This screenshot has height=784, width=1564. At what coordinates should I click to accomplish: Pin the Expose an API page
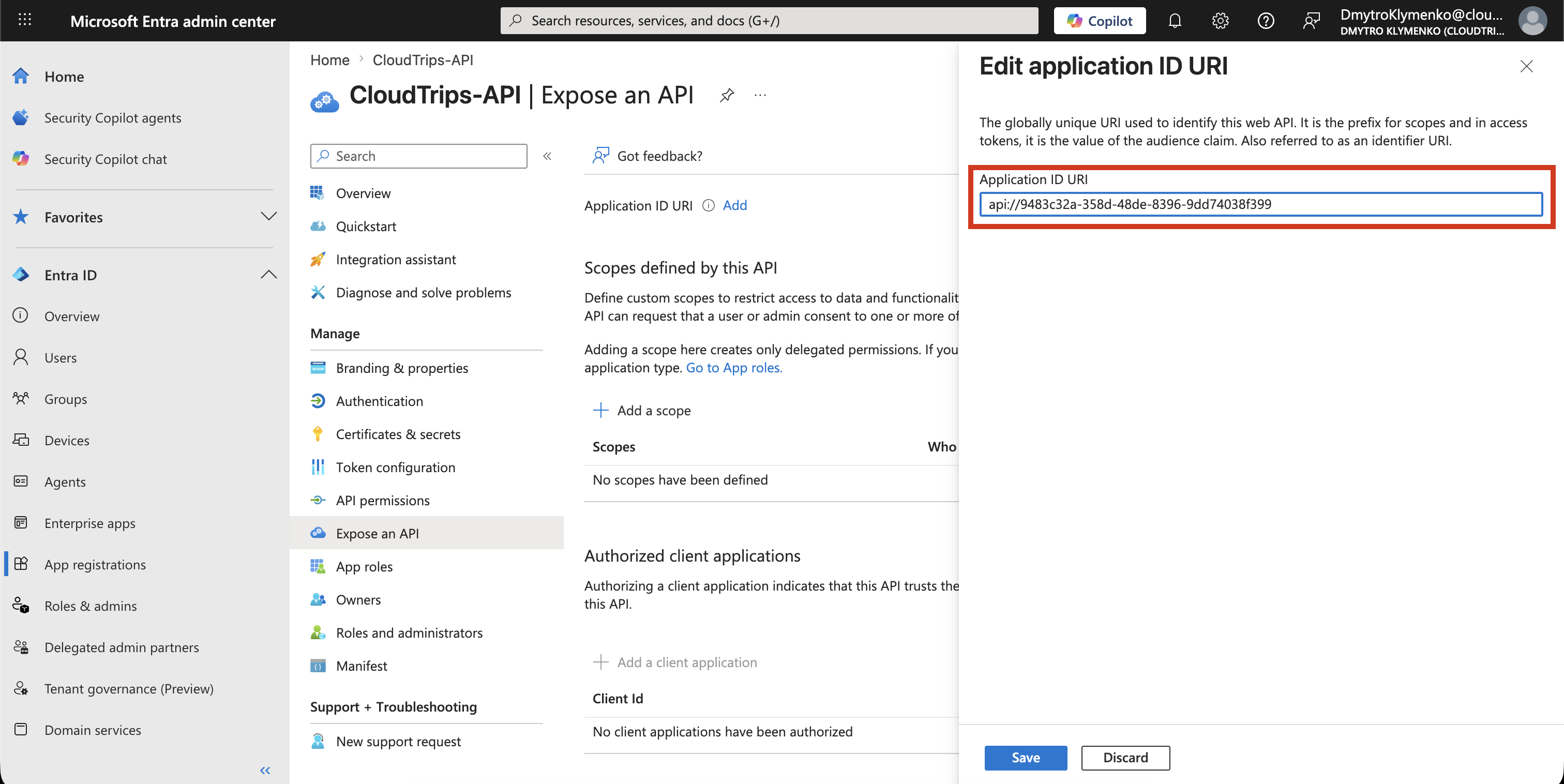pos(727,95)
